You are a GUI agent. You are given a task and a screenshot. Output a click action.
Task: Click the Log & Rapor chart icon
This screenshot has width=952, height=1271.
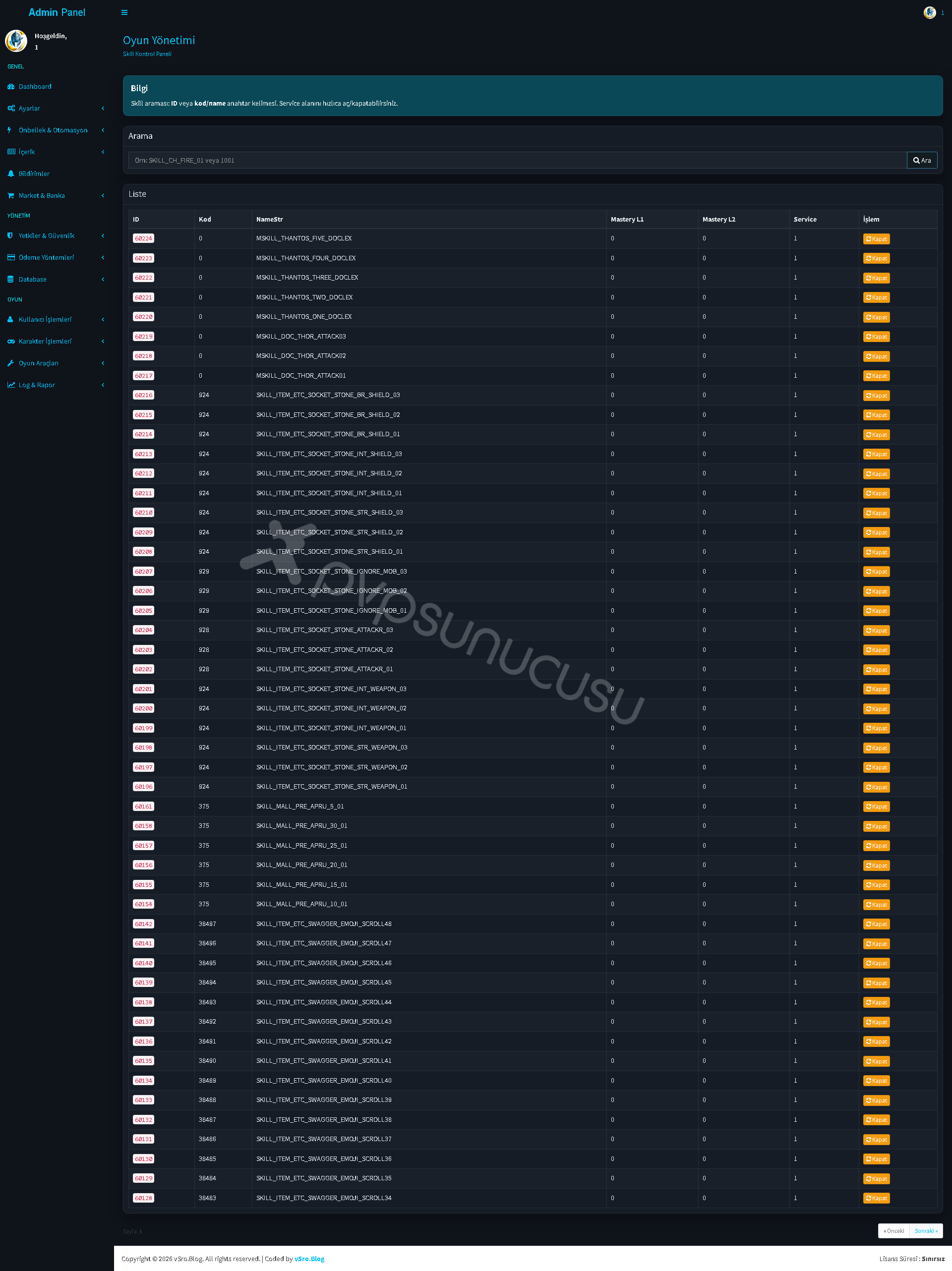point(11,385)
